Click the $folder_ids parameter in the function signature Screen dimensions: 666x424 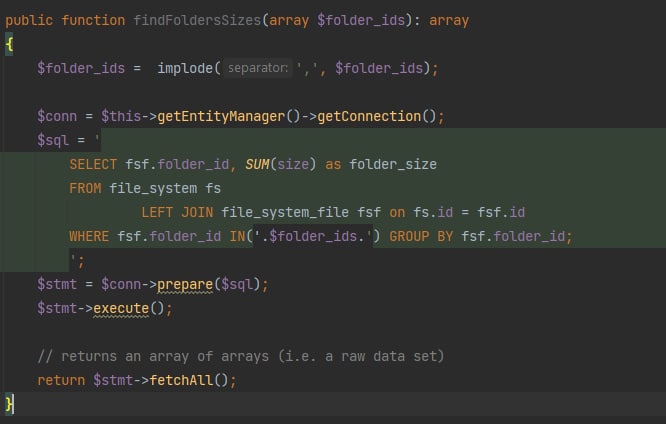click(361, 20)
